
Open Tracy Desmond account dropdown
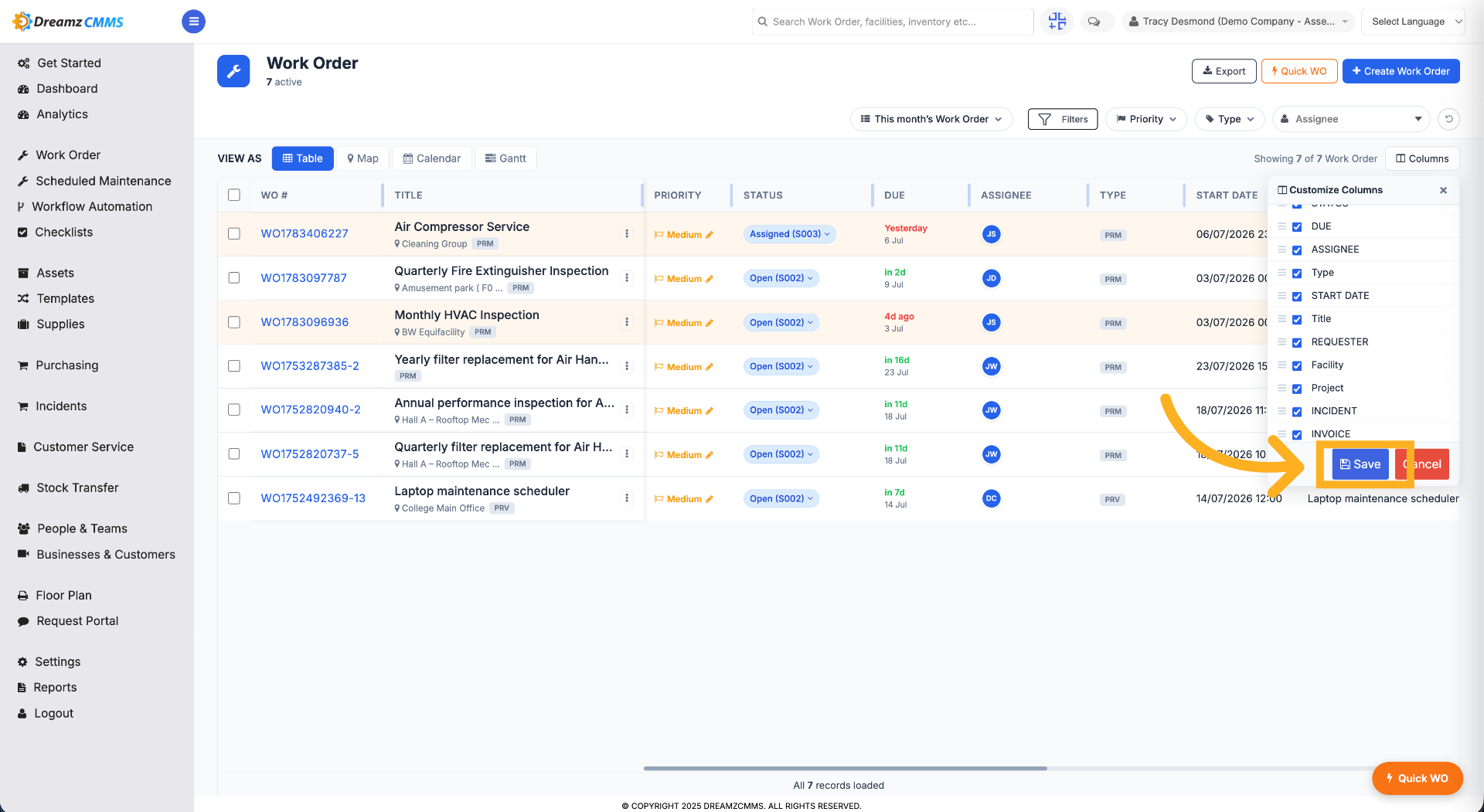point(1238,22)
